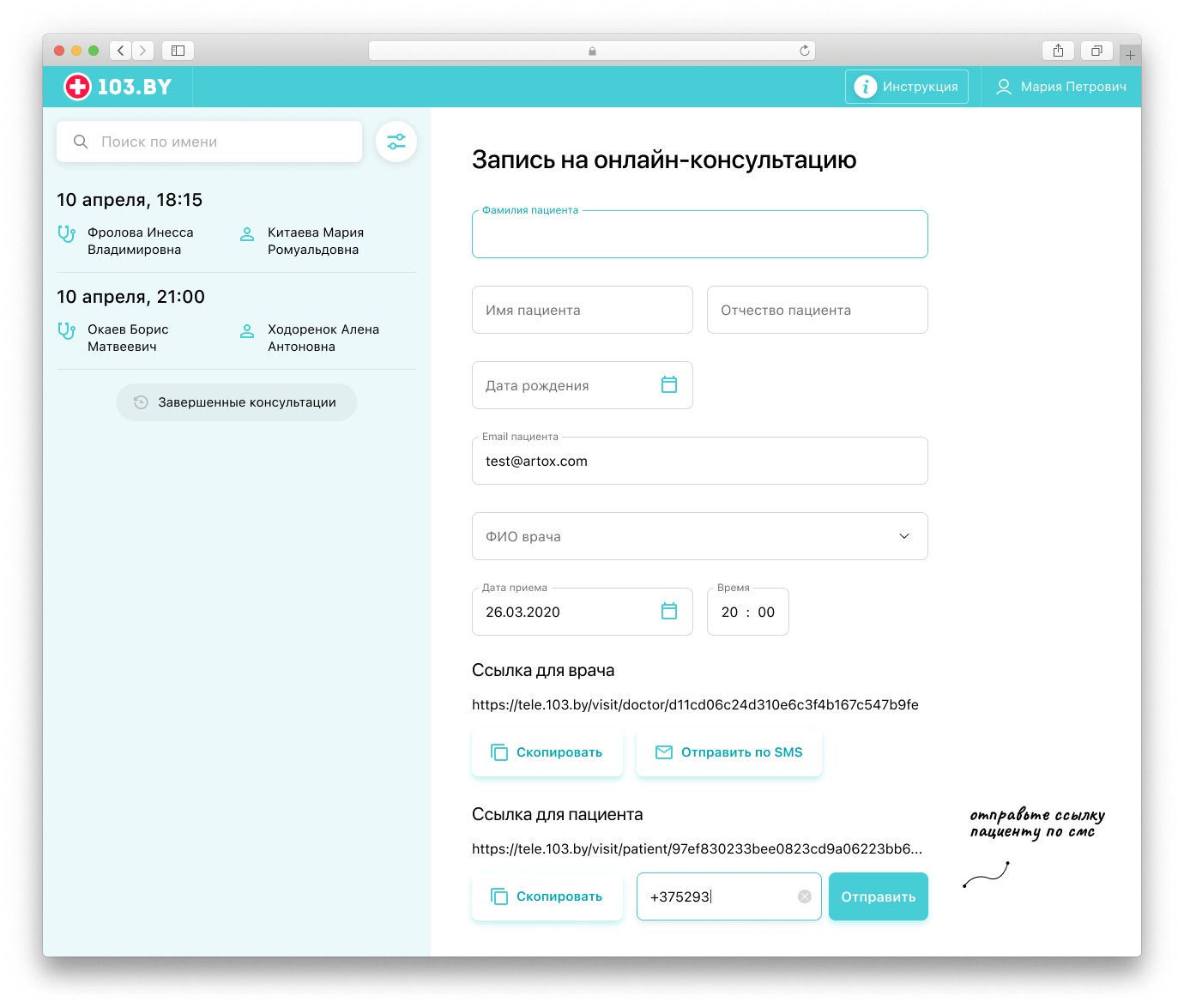Send doctor link via Отправить по SMS
This screenshot has width=1184, height=1008.
tap(729, 752)
